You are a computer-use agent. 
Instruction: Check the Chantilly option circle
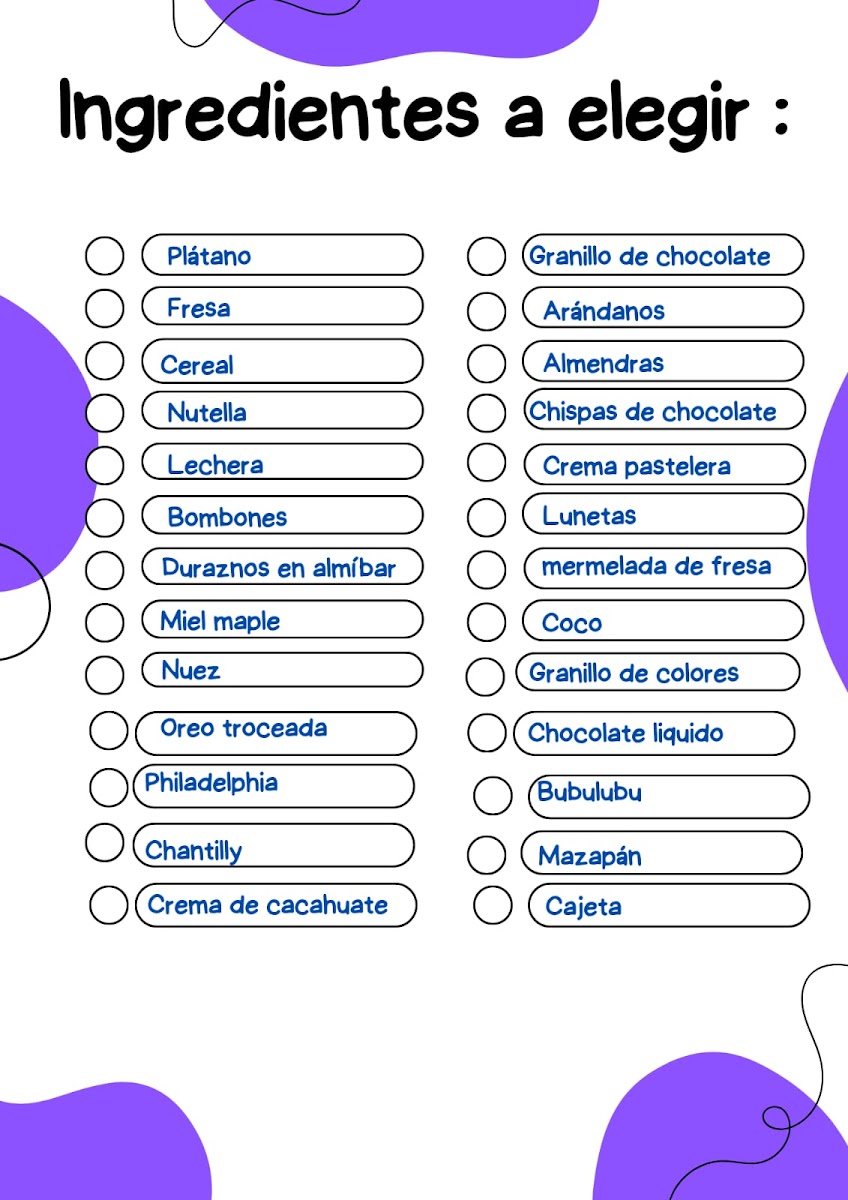105,843
